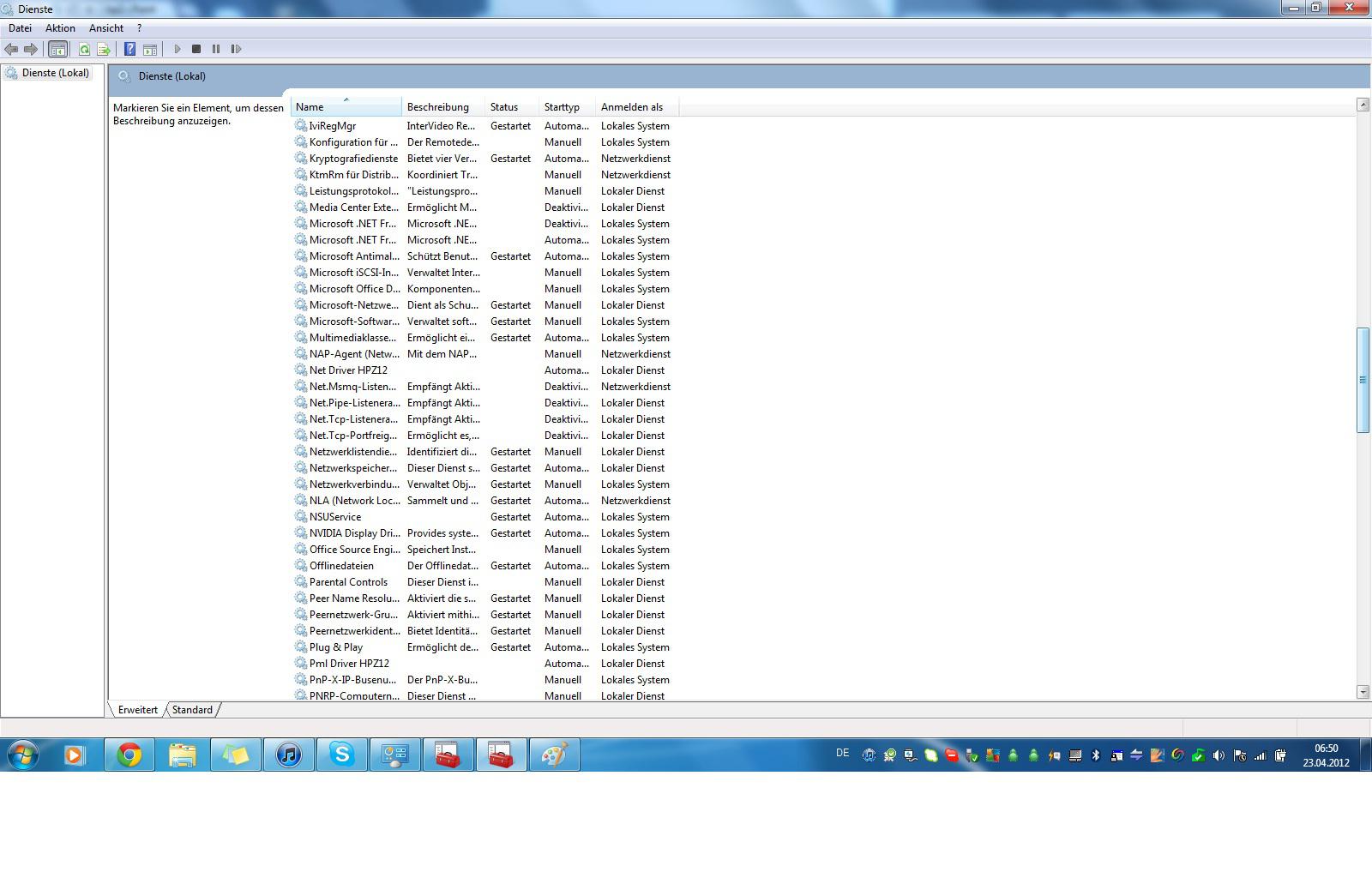Click the Stop Service square icon
Screen dimensions: 1372x878
(196, 50)
